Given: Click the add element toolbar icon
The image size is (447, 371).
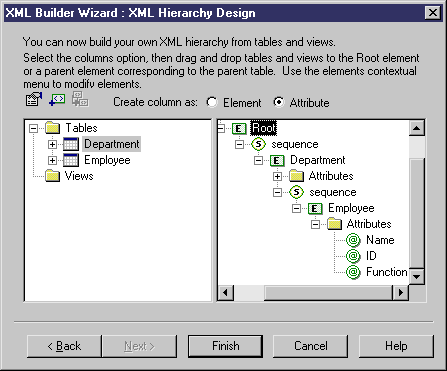Looking at the screenshot, I should click(57, 99).
